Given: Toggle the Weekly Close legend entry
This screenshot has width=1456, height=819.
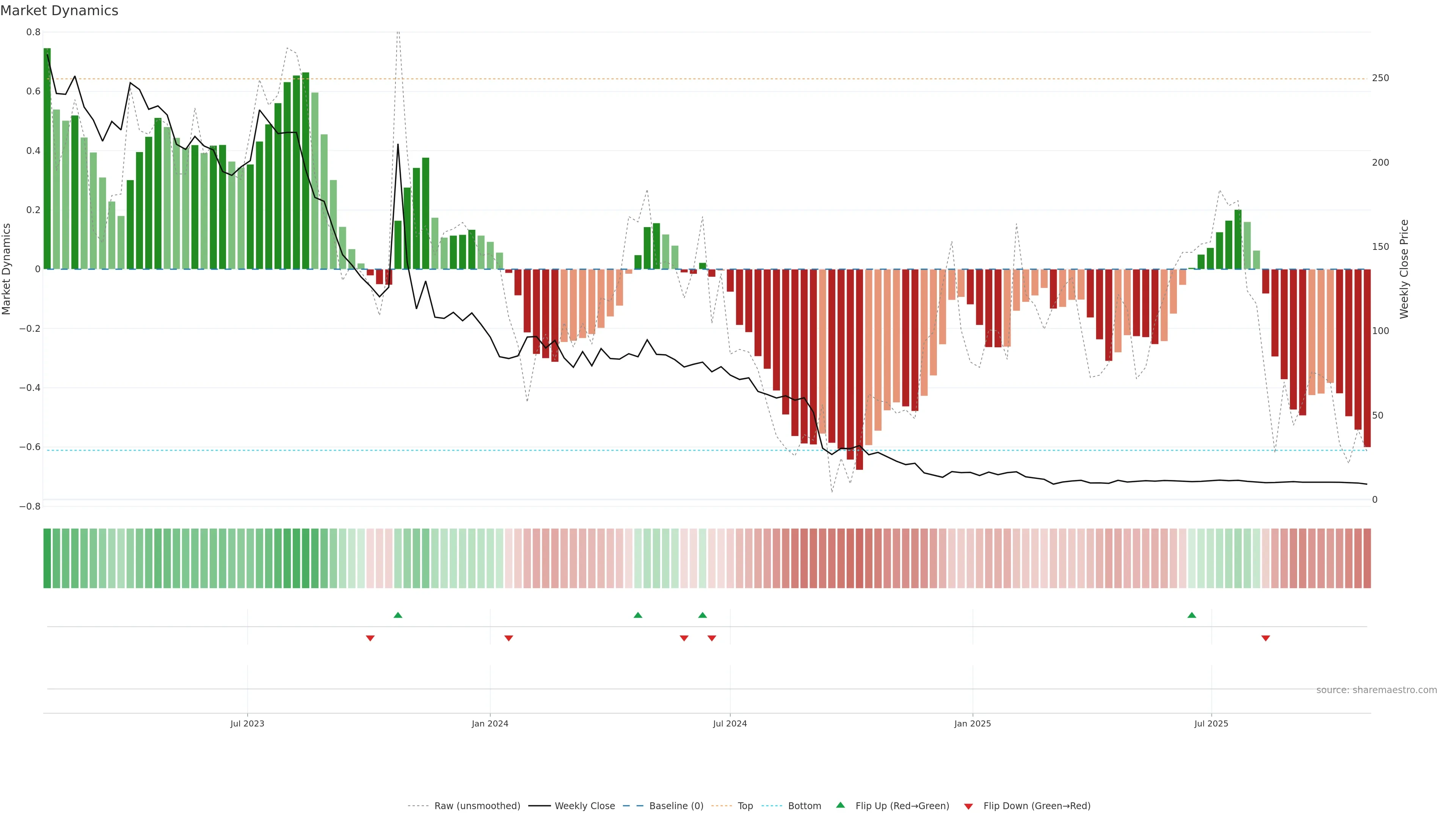Looking at the screenshot, I should pos(584,806).
